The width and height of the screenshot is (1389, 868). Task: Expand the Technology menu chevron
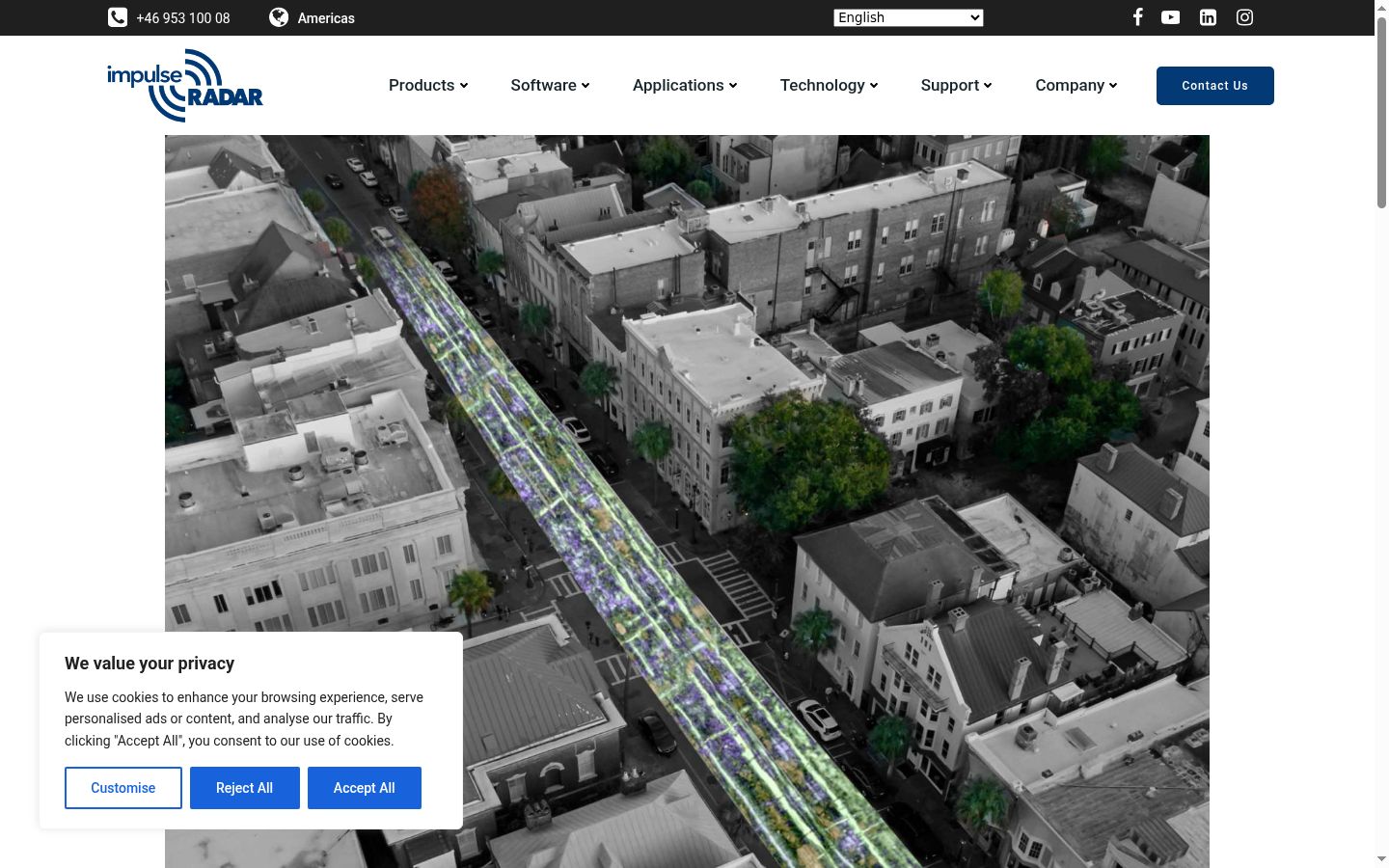point(874,86)
